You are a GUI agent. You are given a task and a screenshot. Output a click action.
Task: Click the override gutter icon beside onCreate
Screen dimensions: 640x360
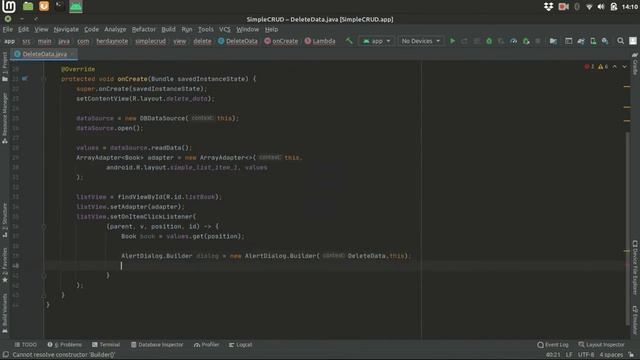coord(25,78)
